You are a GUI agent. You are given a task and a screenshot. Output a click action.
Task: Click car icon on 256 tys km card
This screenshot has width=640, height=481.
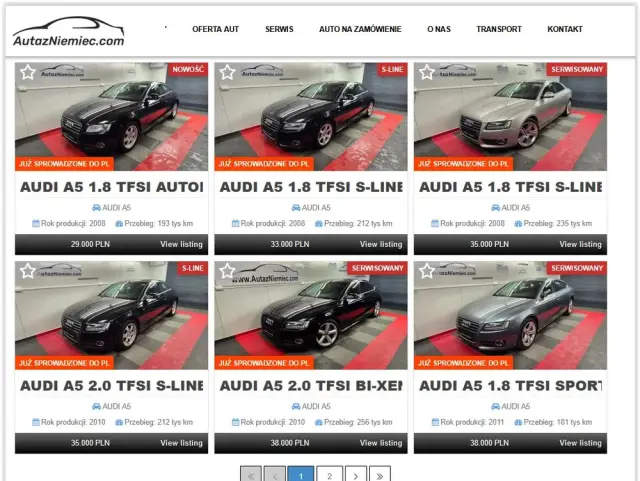(x=296, y=407)
